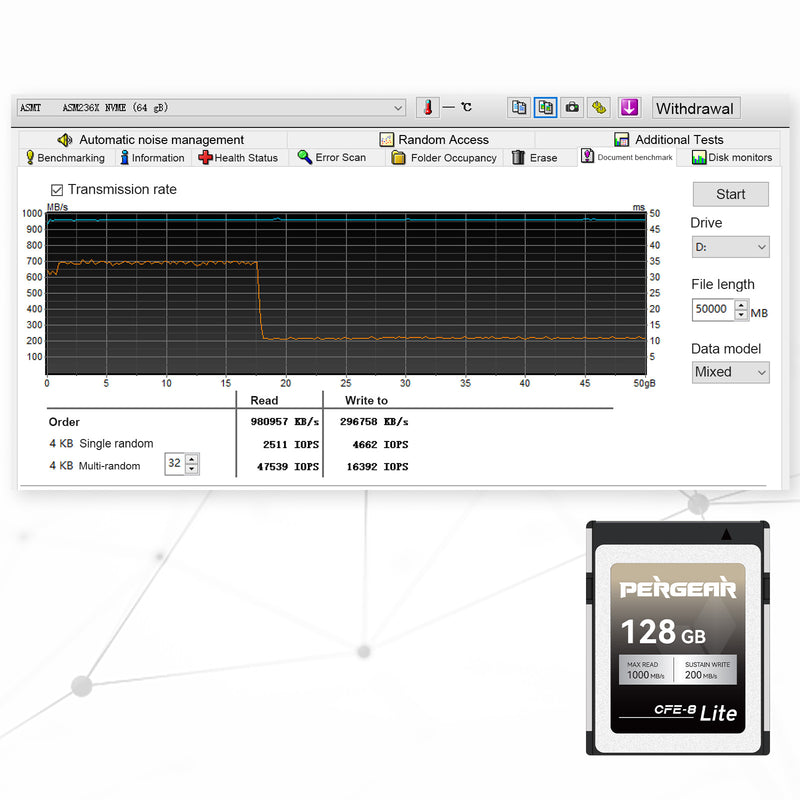Click the File length 50000 input field
Image resolution: width=800 pixels, height=800 pixels.
point(713,309)
